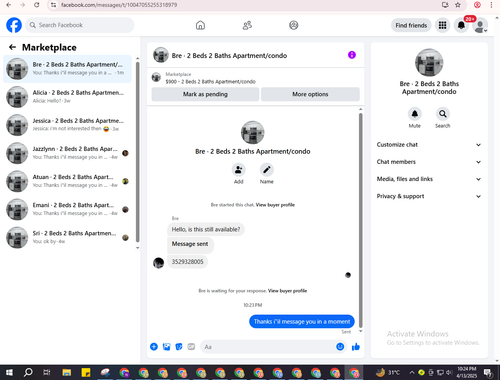Viewport: 500px width, 380px height.
Task: Open Task View on the taskbar
Action: point(47,372)
